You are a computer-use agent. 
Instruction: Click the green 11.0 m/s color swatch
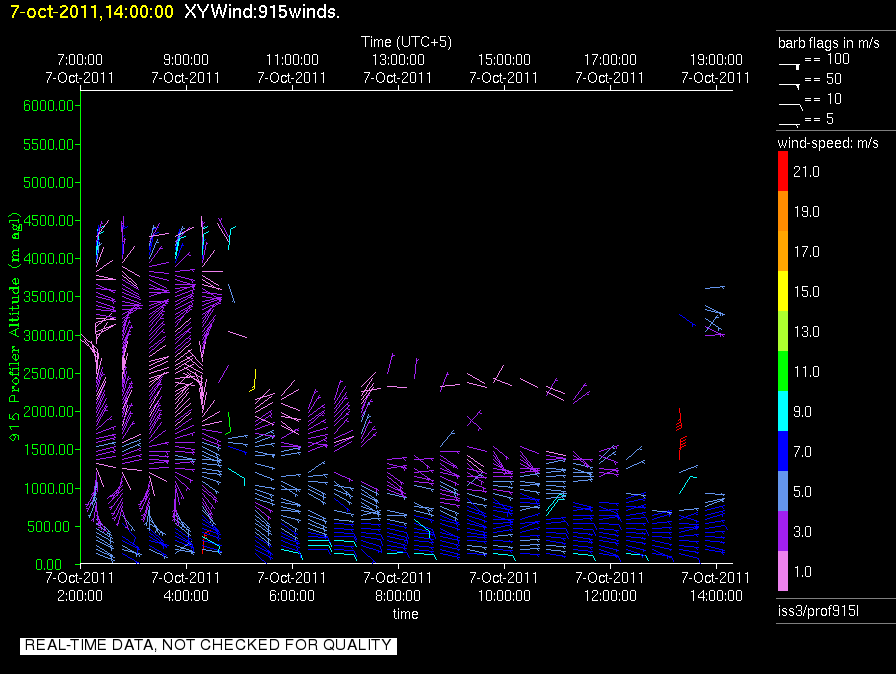[783, 371]
